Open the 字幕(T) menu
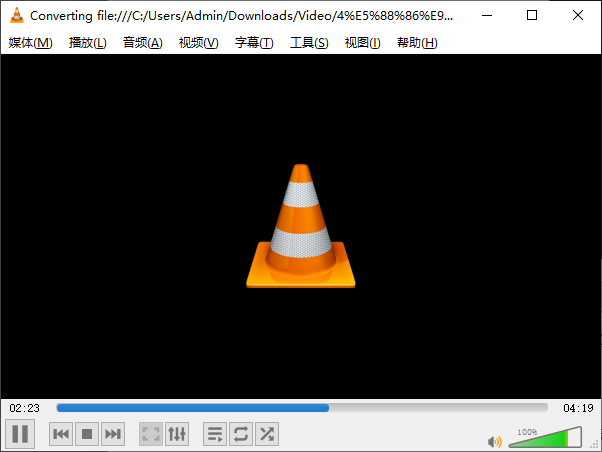Screen dimensions: 602x452 click(254, 43)
